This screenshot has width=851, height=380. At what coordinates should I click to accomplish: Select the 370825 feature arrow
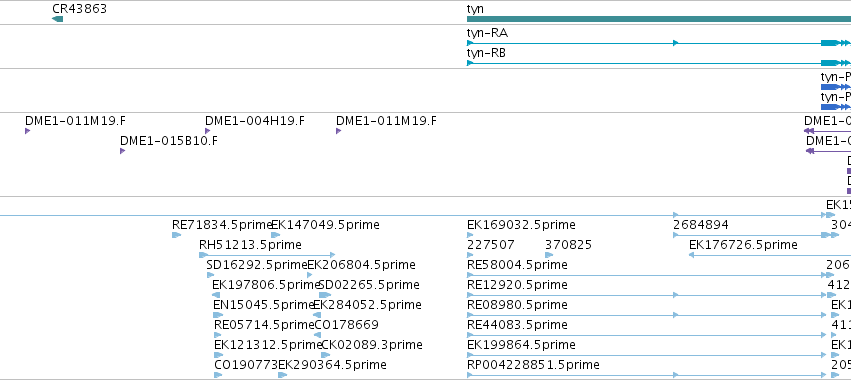click(x=549, y=255)
